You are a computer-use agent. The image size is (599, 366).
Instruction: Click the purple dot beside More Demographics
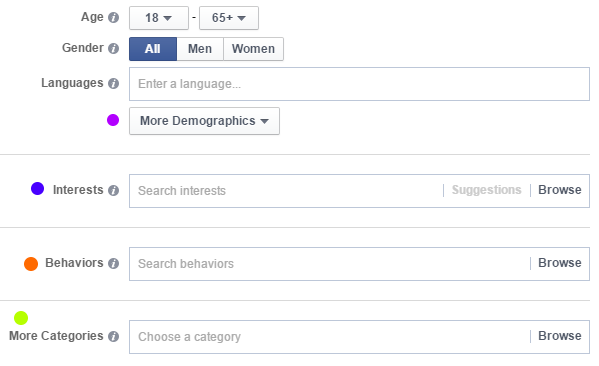coord(113,120)
